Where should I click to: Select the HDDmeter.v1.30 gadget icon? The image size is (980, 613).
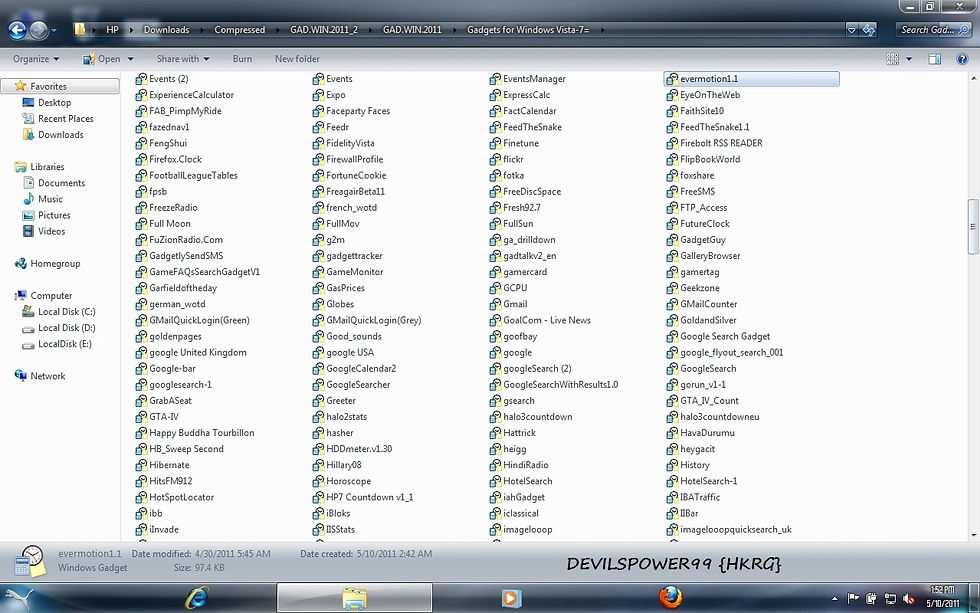[318, 449]
